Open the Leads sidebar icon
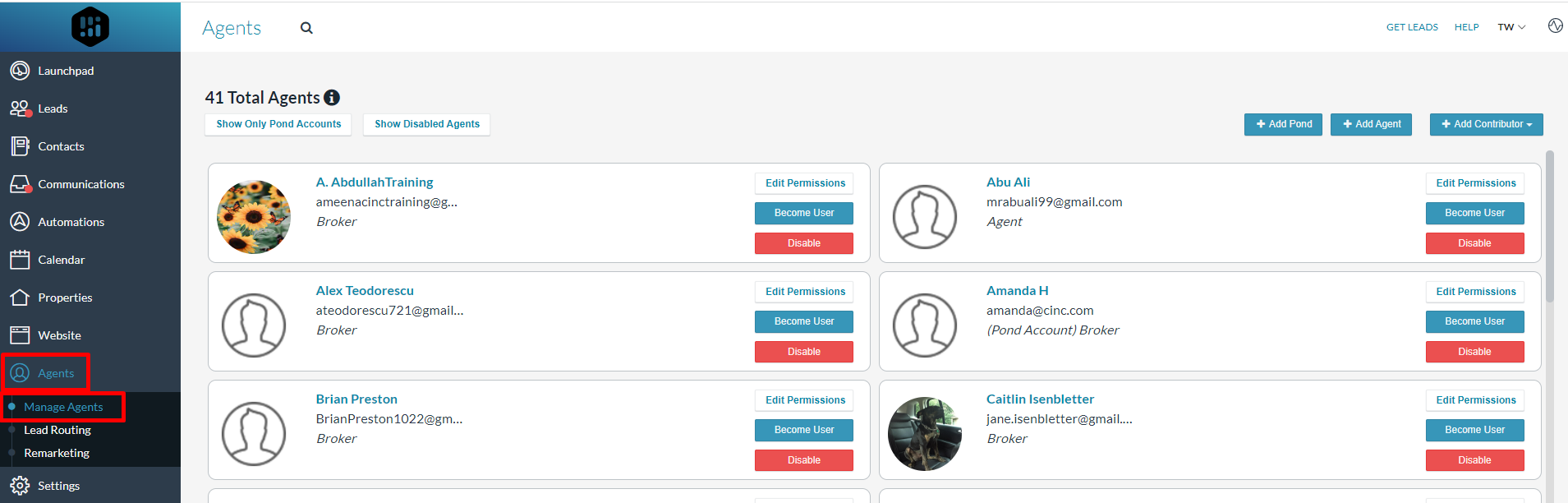The image size is (1568, 503). (20, 108)
